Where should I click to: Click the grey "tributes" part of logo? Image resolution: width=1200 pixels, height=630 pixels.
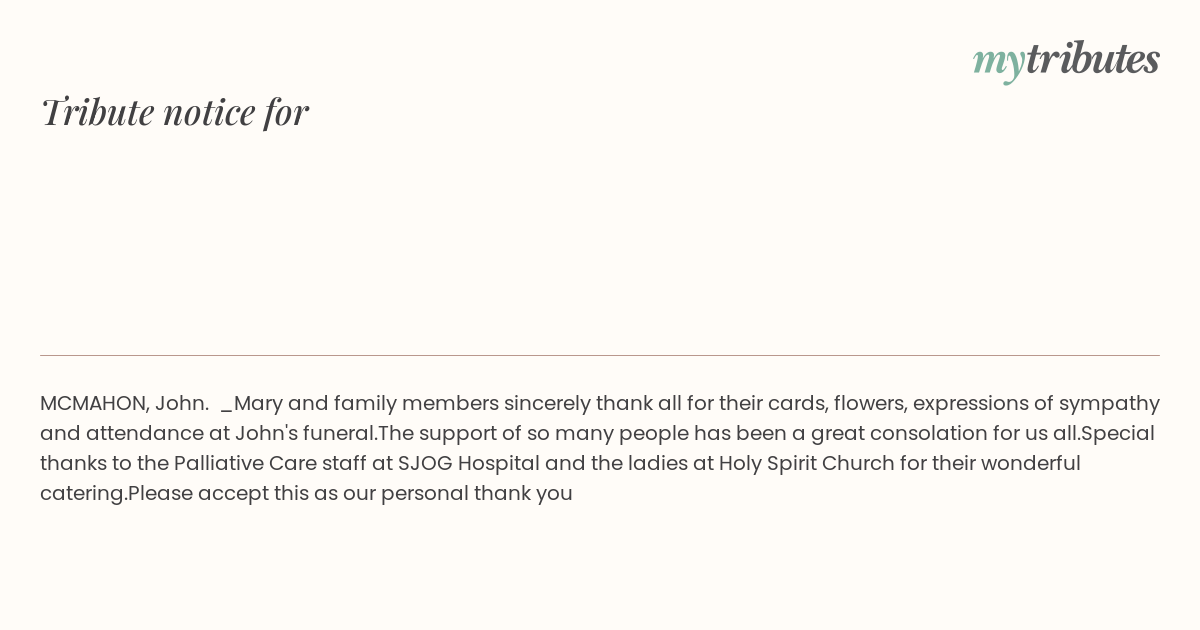[1093, 57]
